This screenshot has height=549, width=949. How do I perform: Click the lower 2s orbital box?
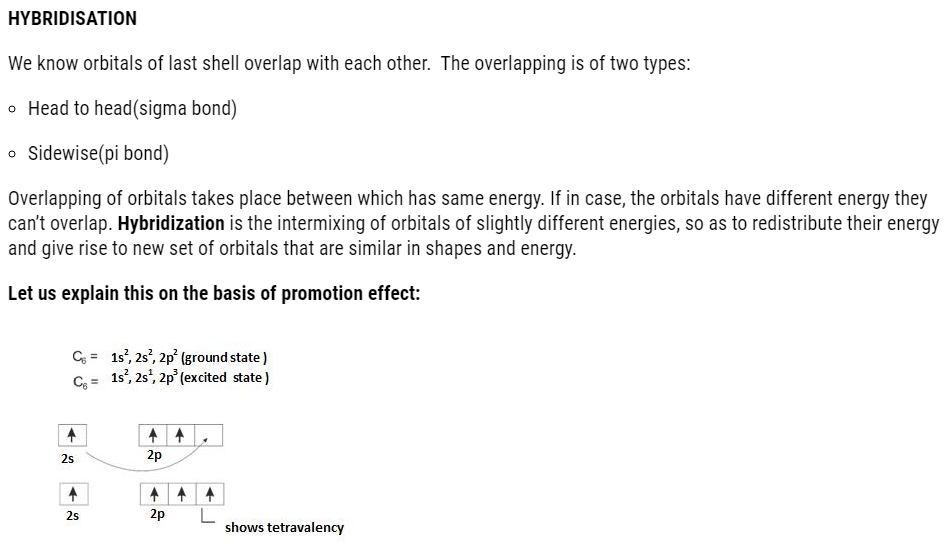73,494
